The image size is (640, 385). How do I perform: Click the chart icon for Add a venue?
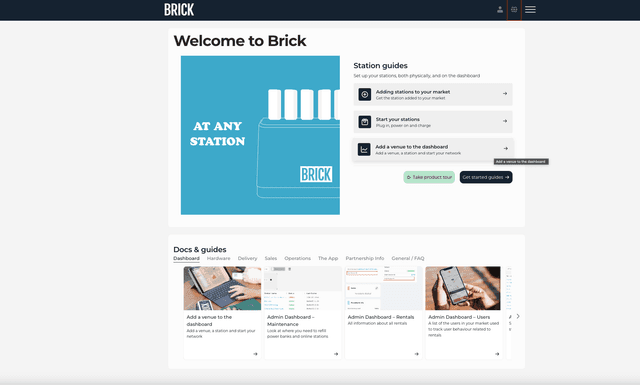click(x=364, y=149)
